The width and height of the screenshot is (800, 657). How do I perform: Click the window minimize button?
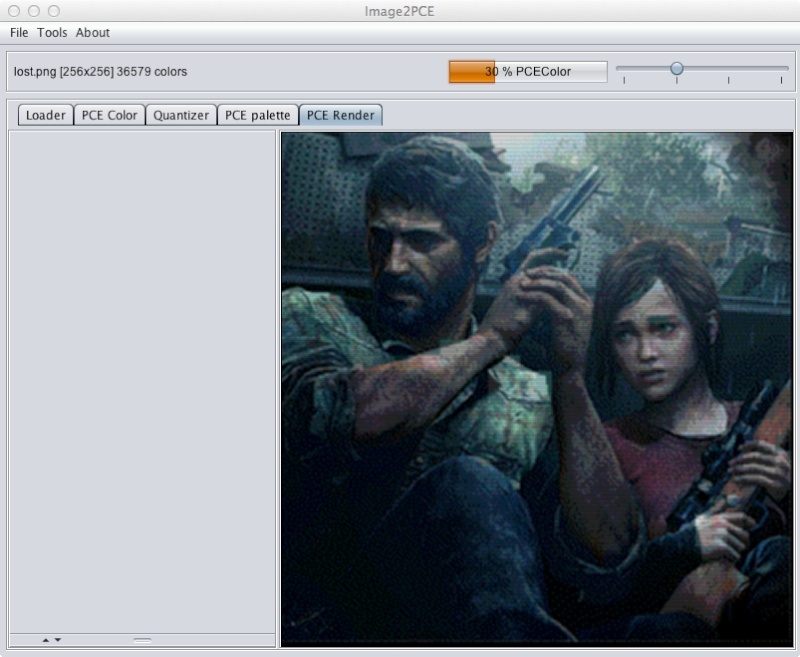point(34,11)
